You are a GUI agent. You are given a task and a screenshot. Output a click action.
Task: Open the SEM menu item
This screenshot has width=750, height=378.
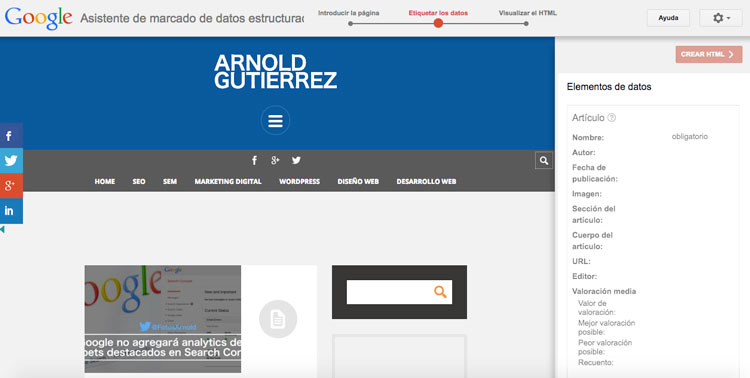pos(170,181)
